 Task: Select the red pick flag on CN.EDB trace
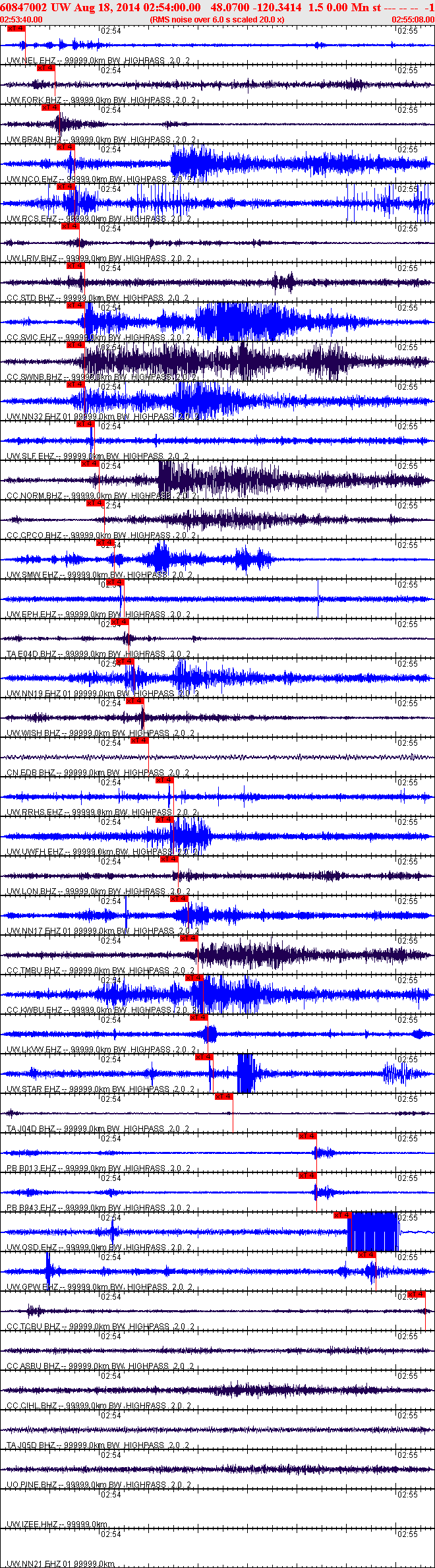pos(139,740)
